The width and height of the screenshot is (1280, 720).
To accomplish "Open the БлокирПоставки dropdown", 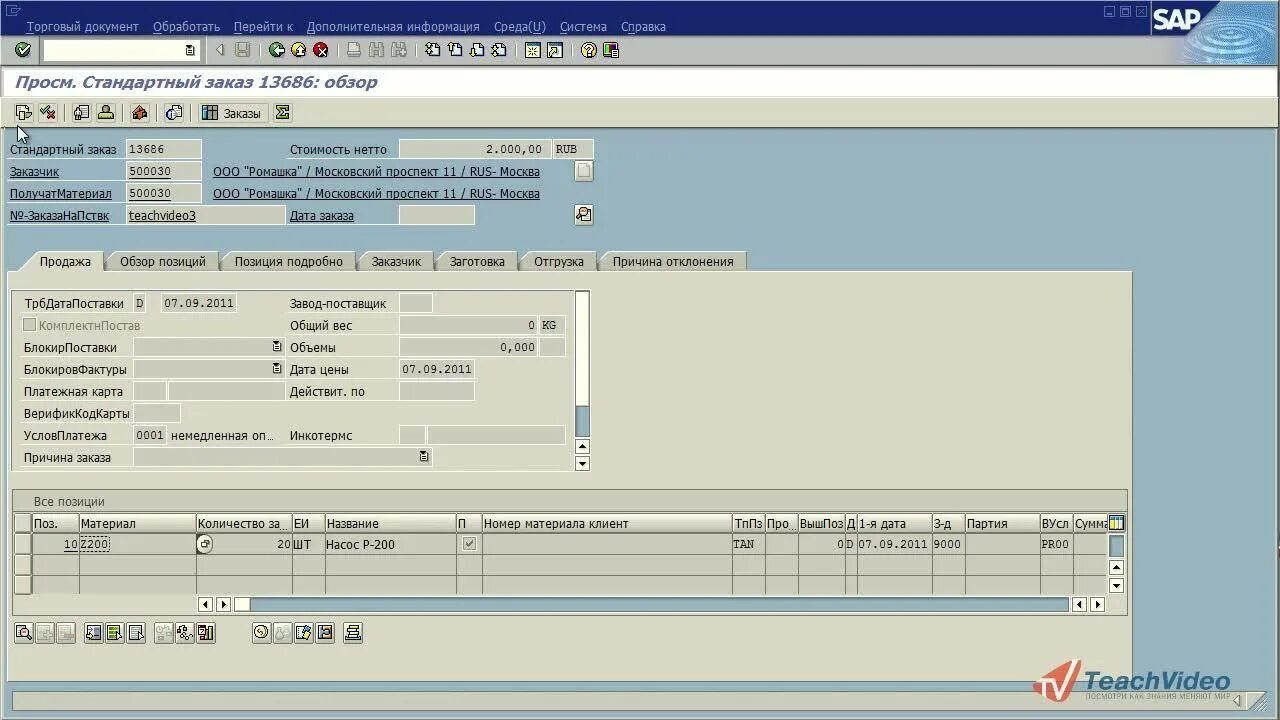I will (277, 347).
